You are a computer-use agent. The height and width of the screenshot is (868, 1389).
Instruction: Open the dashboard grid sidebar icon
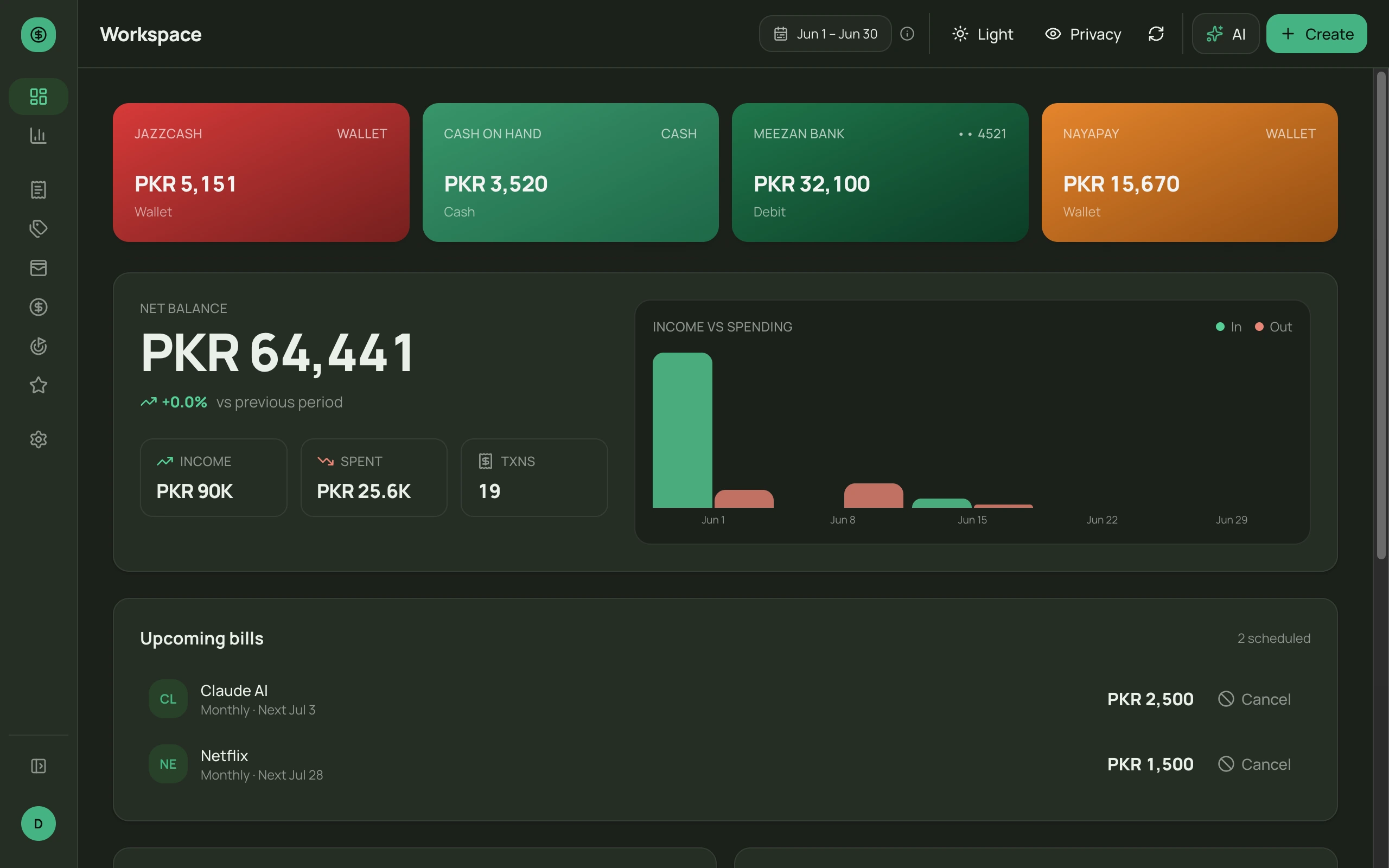coord(39,97)
